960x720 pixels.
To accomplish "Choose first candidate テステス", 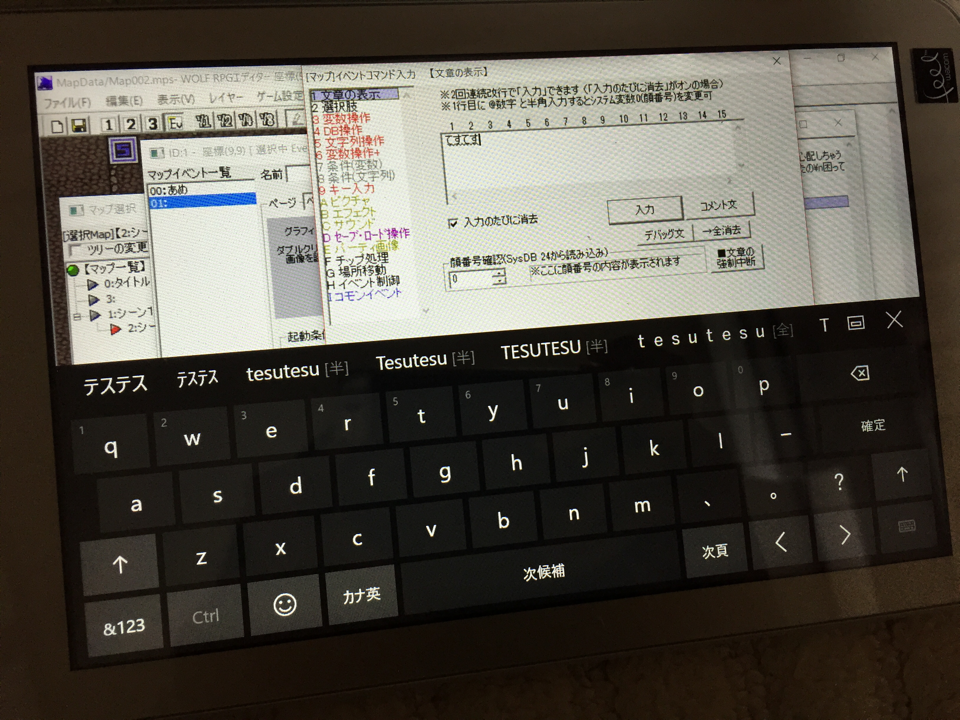I will 115,386.
